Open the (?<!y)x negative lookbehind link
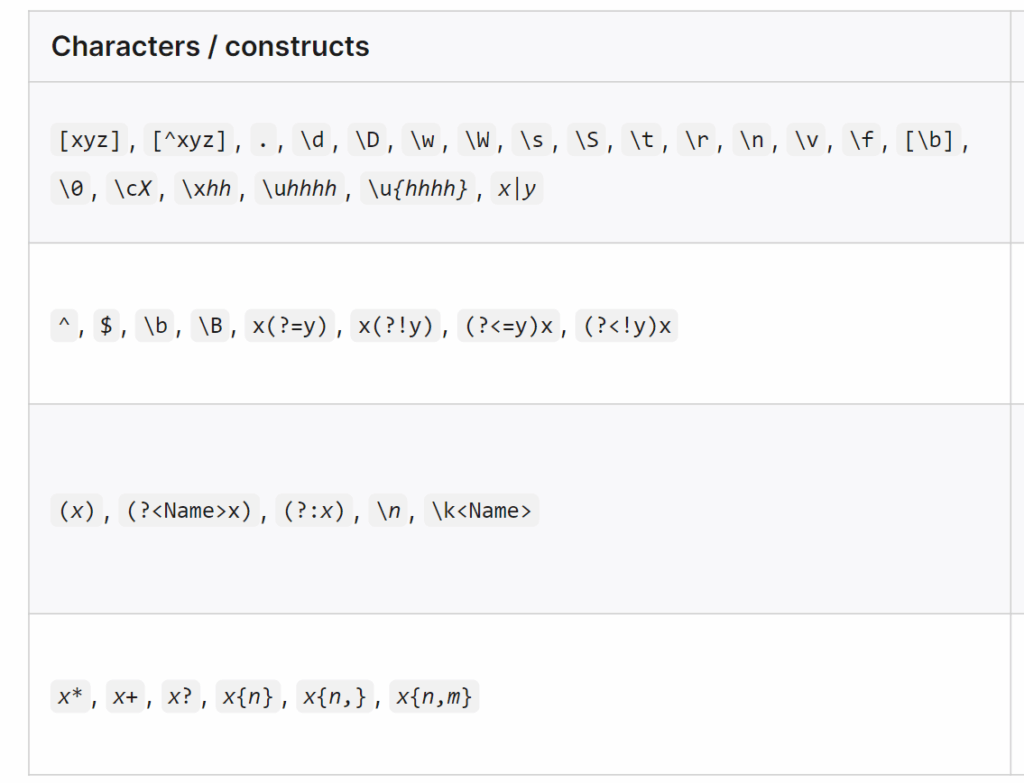Image resolution: width=1024 pixels, height=783 pixels. point(626,327)
